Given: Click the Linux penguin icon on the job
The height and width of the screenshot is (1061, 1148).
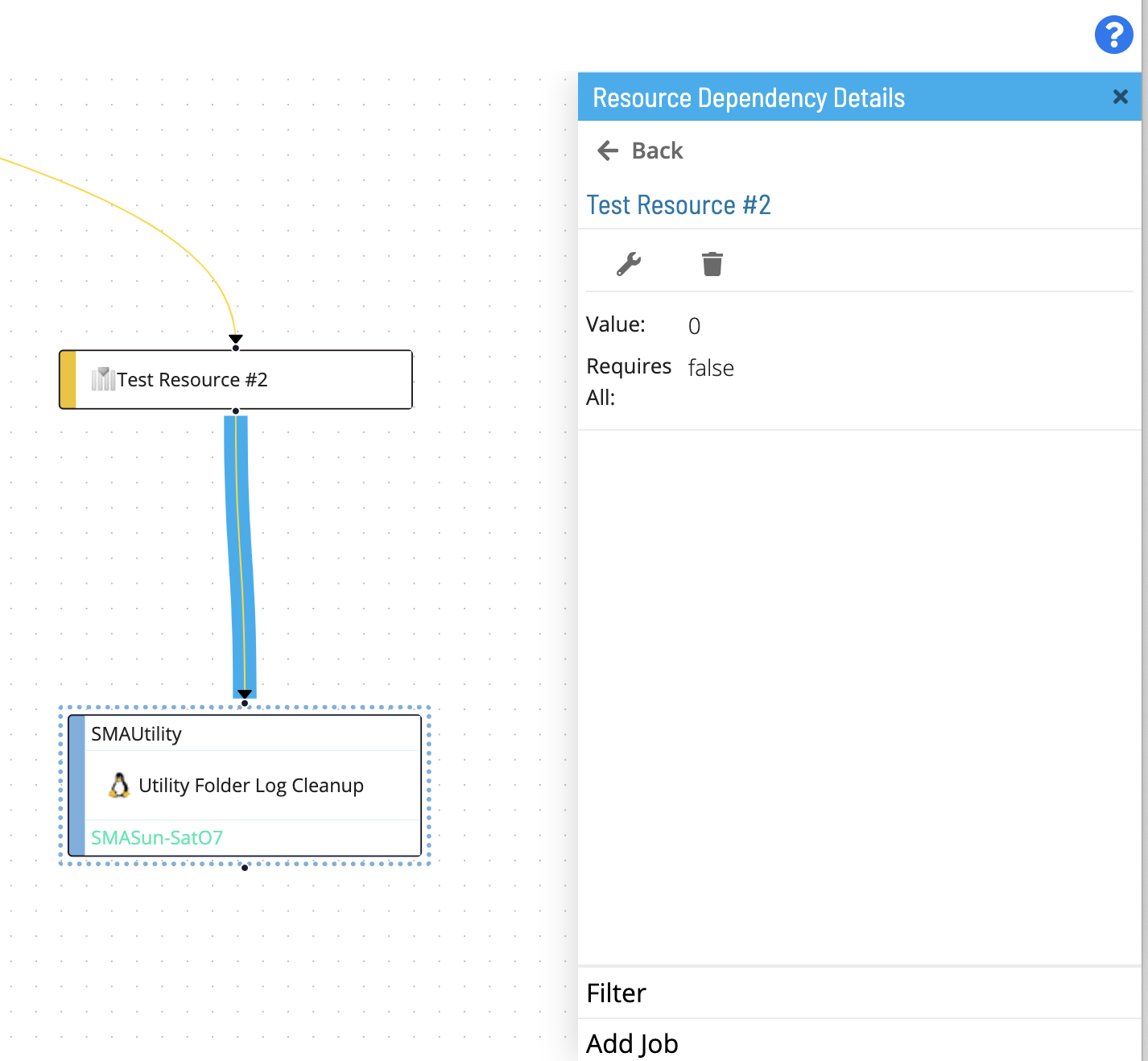Looking at the screenshot, I should pyautogui.click(x=119, y=785).
